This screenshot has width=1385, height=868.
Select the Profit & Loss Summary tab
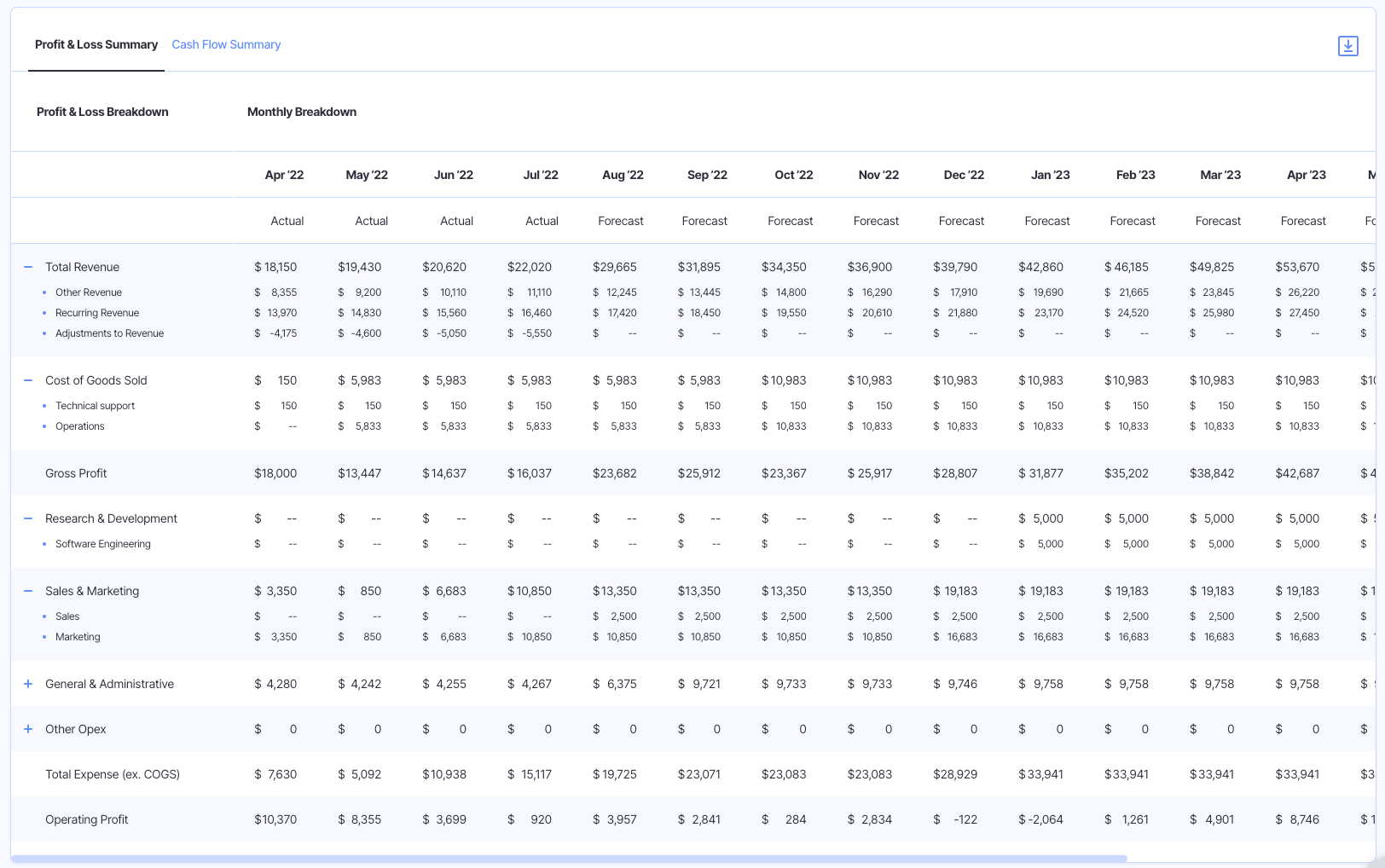[x=96, y=44]
